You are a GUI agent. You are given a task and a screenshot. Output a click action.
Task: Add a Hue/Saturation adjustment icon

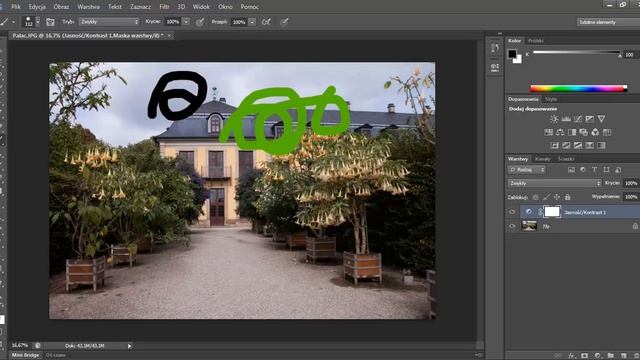(x=549, y=132)
